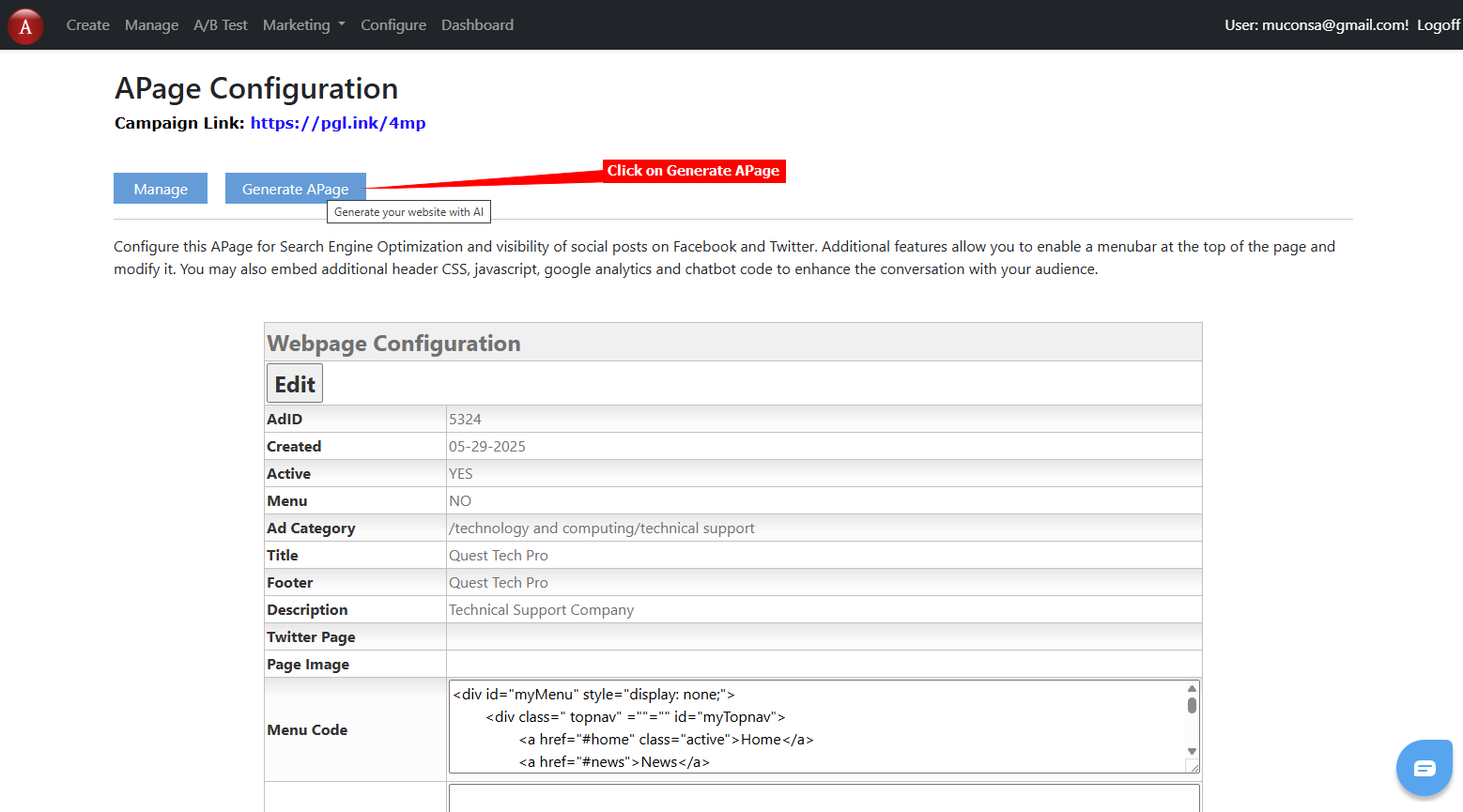Open the campaign link https://pgl.ink/4mp
This screenshot has height=812, width=1463.
point(337,123)
